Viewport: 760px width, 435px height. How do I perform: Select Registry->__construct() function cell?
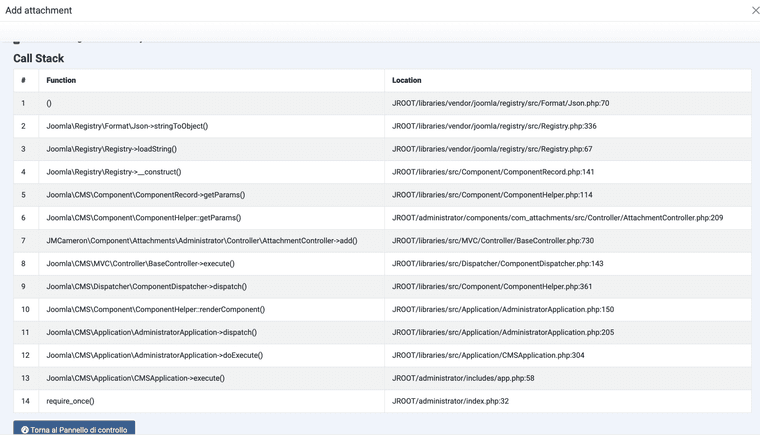(x=212, y=172)
